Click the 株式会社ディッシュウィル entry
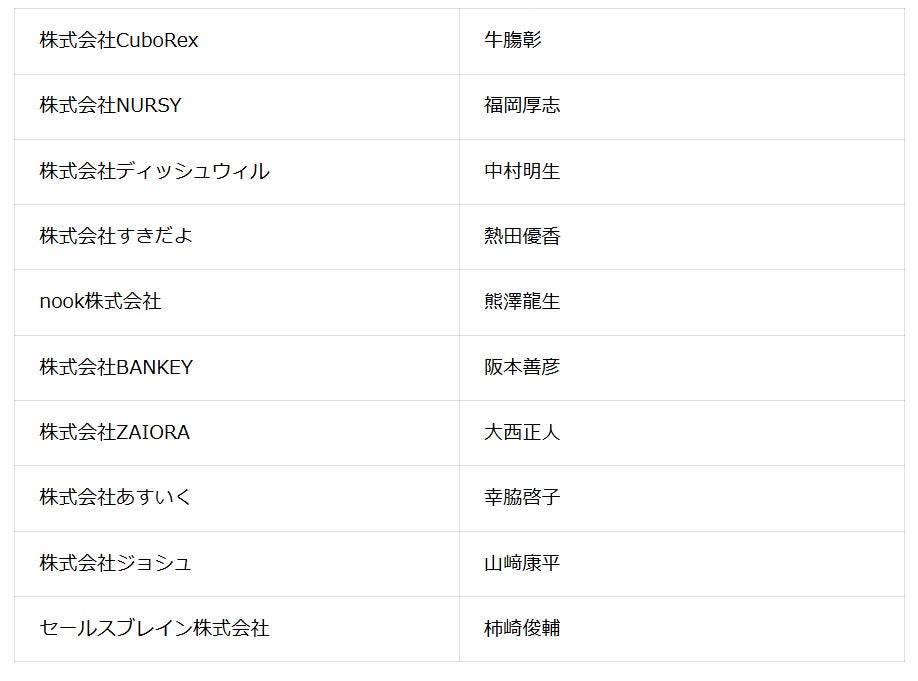 coord(155,171)
